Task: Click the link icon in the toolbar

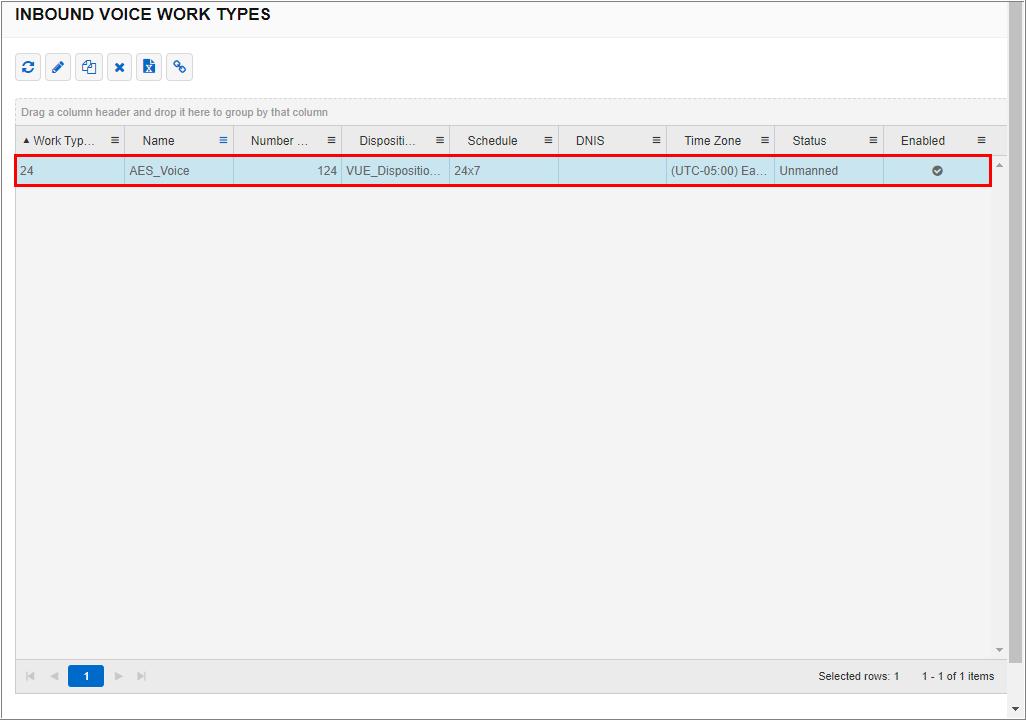Action: click(180, 67)
